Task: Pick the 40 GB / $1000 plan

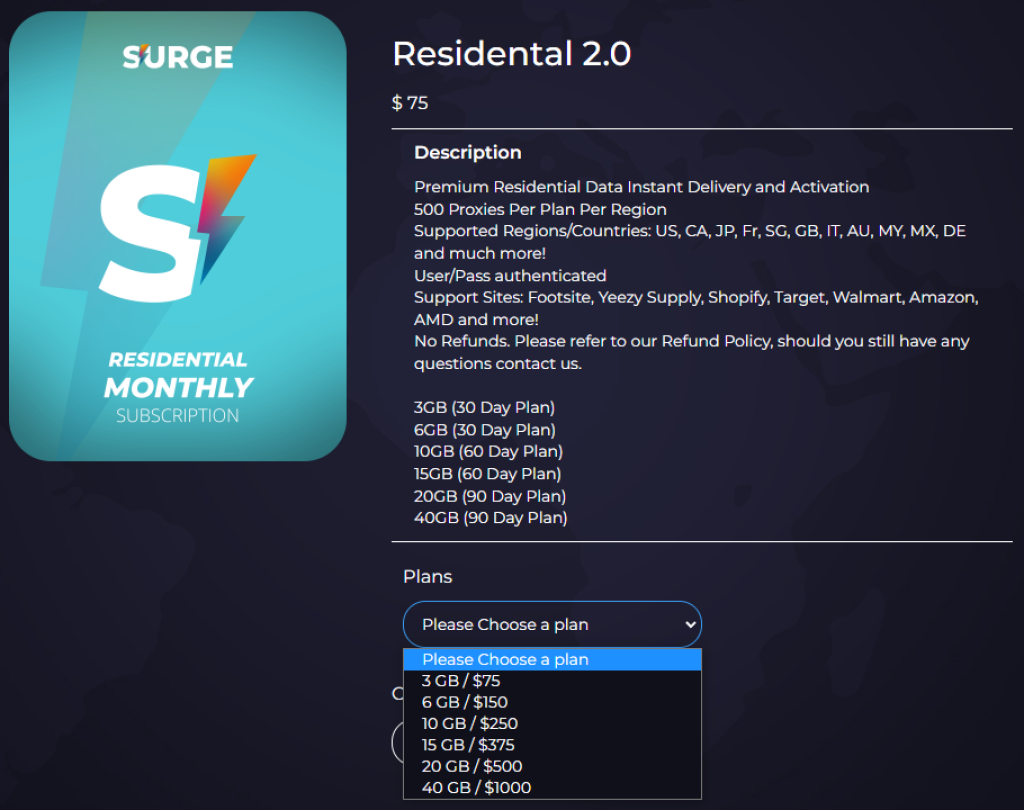Action: [476, 788]
